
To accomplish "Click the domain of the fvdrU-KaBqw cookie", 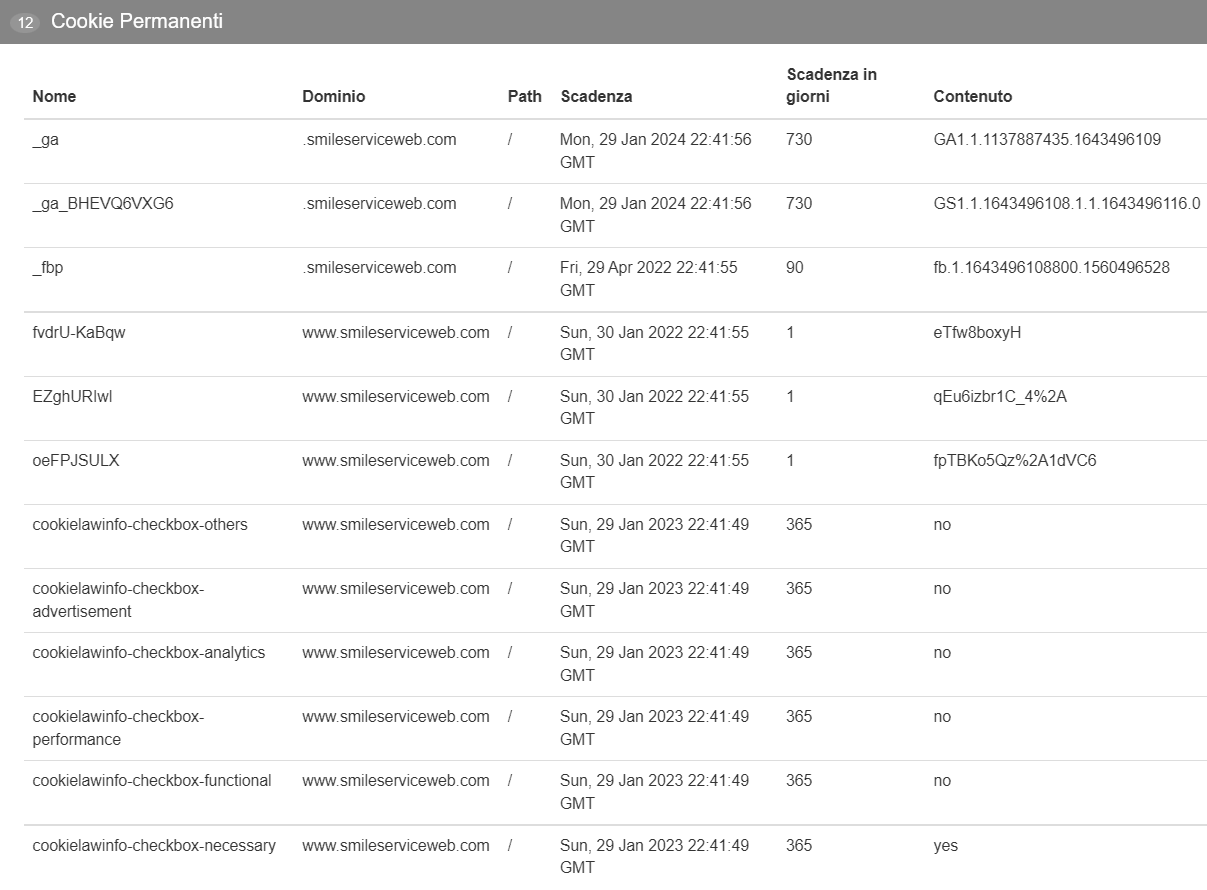I will (396, 332).
